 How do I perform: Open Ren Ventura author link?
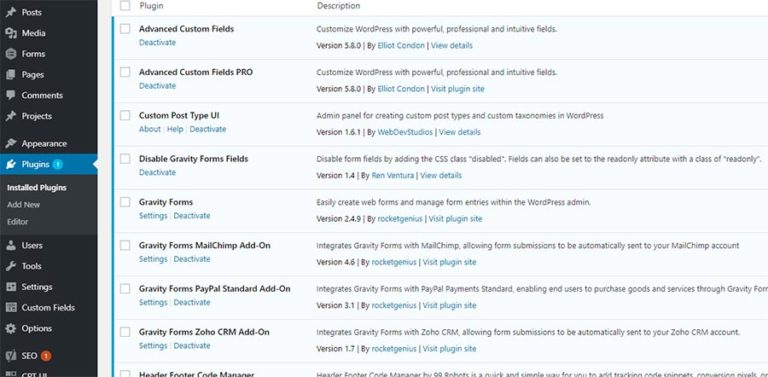click(393, 175)
